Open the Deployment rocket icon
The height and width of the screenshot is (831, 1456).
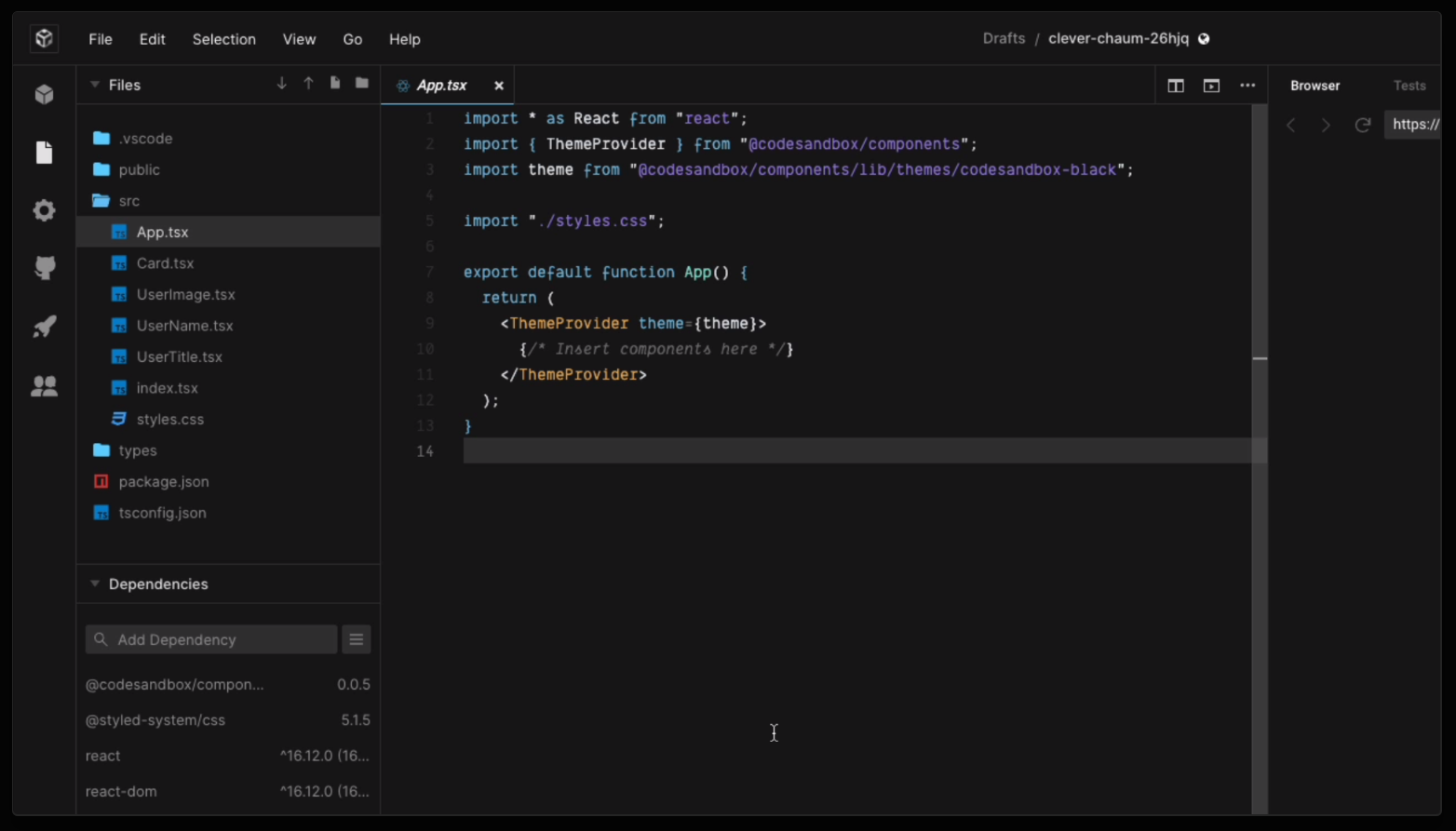click(x=44, y=327)
